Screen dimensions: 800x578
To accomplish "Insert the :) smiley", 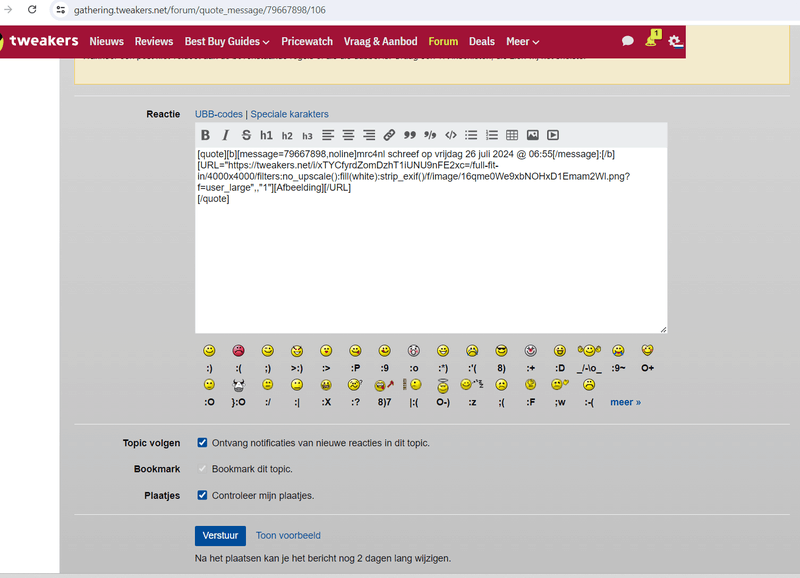I will click(209, 351).
